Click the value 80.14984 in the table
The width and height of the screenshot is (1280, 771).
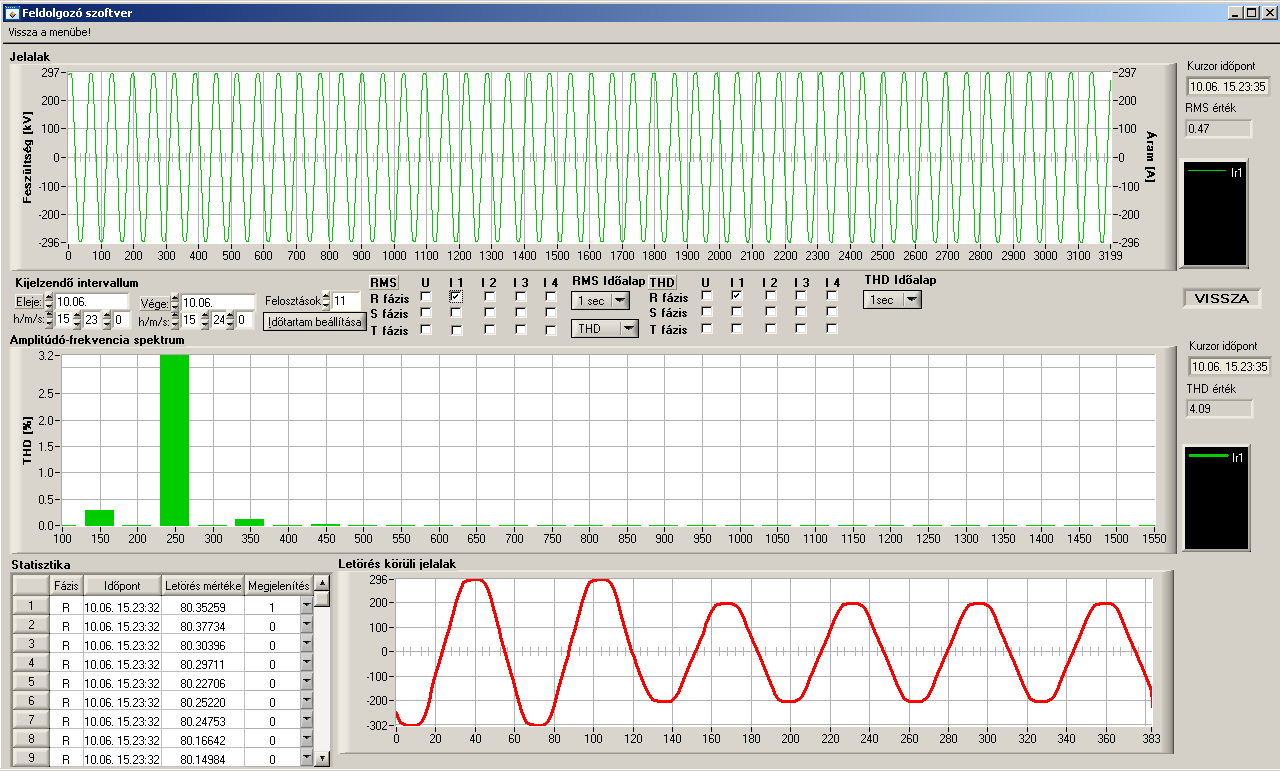(x=203, y=759)
